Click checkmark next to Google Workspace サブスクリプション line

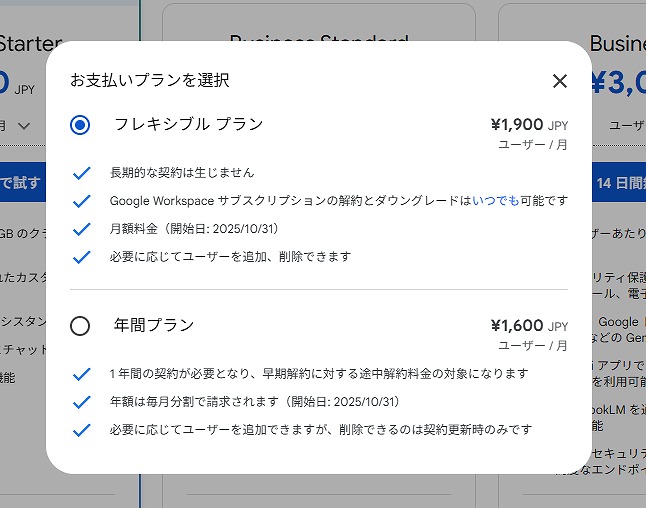[82, 201]
